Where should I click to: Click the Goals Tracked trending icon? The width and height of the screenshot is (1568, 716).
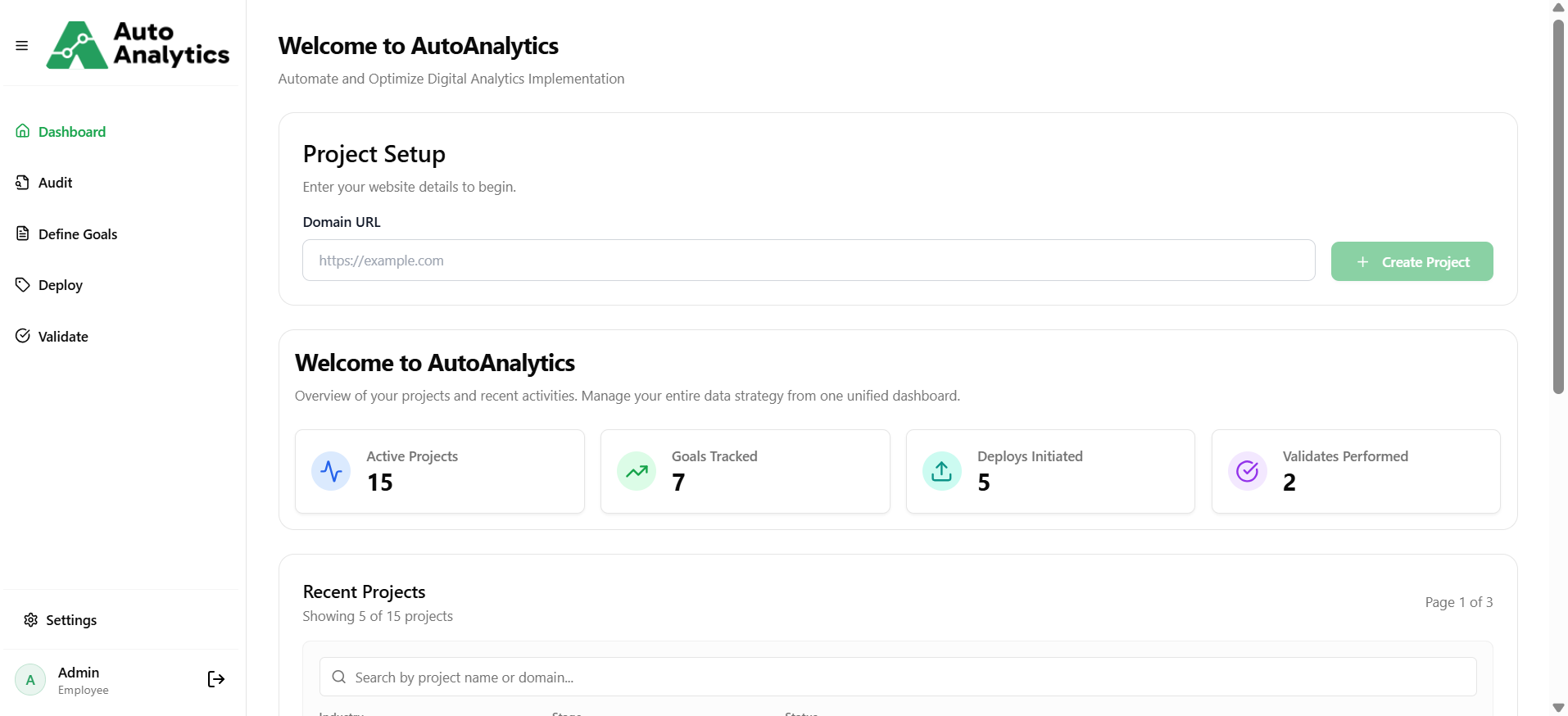tap(637, 471)
